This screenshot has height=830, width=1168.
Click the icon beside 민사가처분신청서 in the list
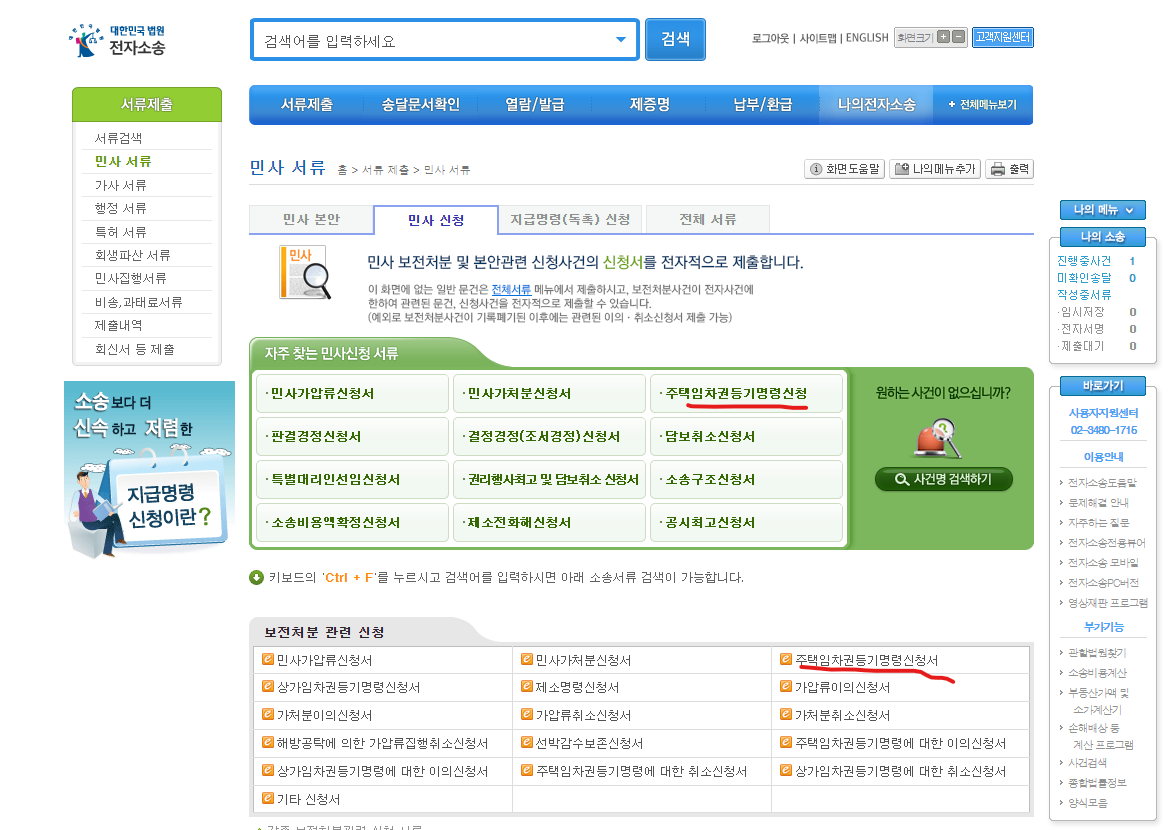tap(527, 659)
